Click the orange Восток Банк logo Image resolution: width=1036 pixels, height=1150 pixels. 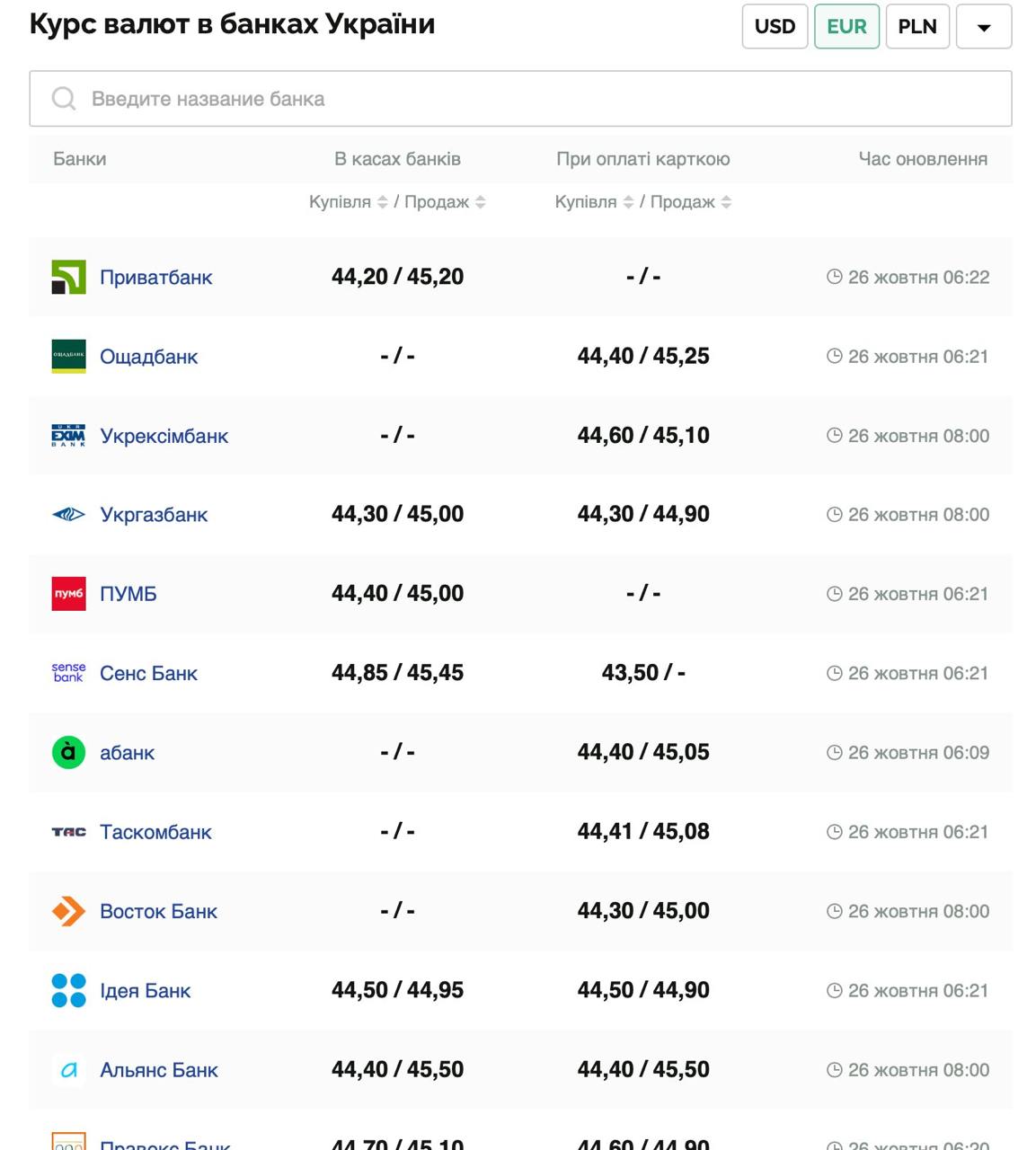[68, 911]
